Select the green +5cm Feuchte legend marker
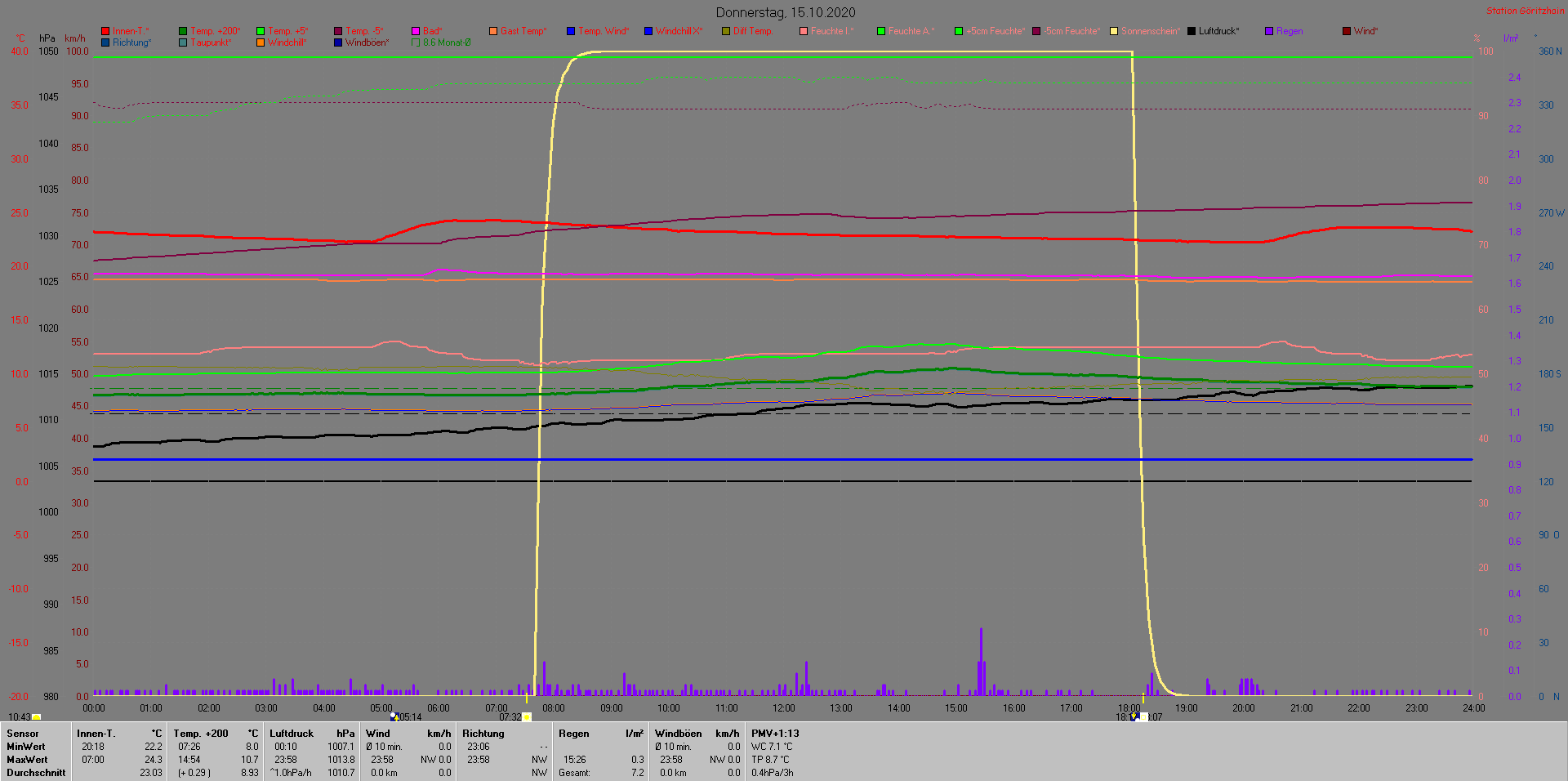Viewport: 1568px width, 781px height. [959, 31]
